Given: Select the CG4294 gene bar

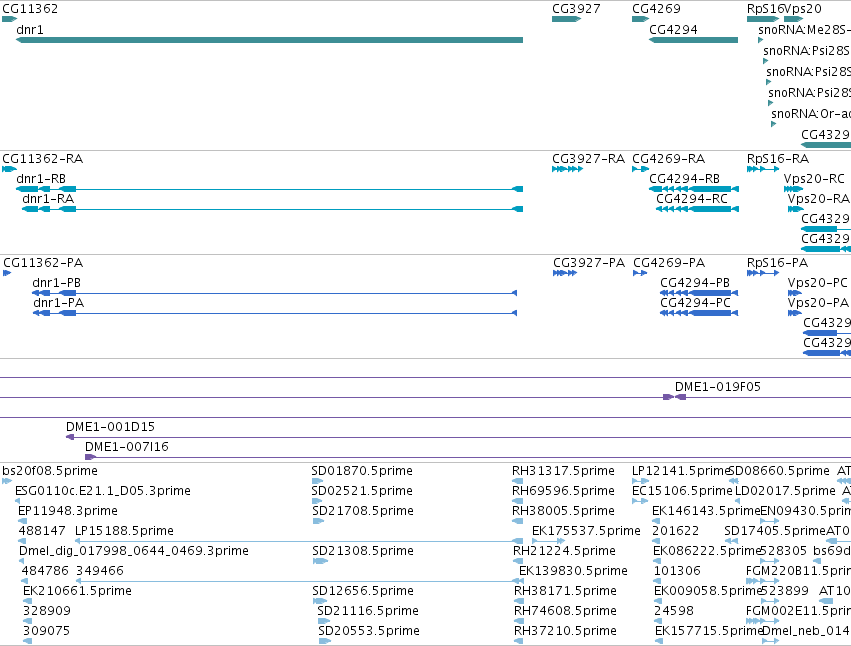Looking at the screenshot, I should coord(694,40).
